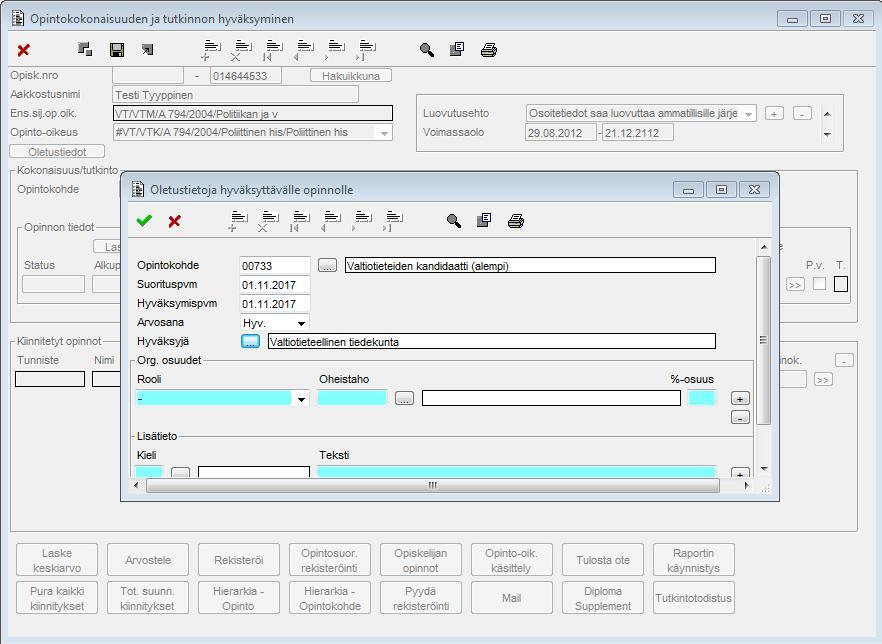This screenshot has height=644, width=882.
Task: Click the Laske keskiarvo button
Action: point(57,560)
